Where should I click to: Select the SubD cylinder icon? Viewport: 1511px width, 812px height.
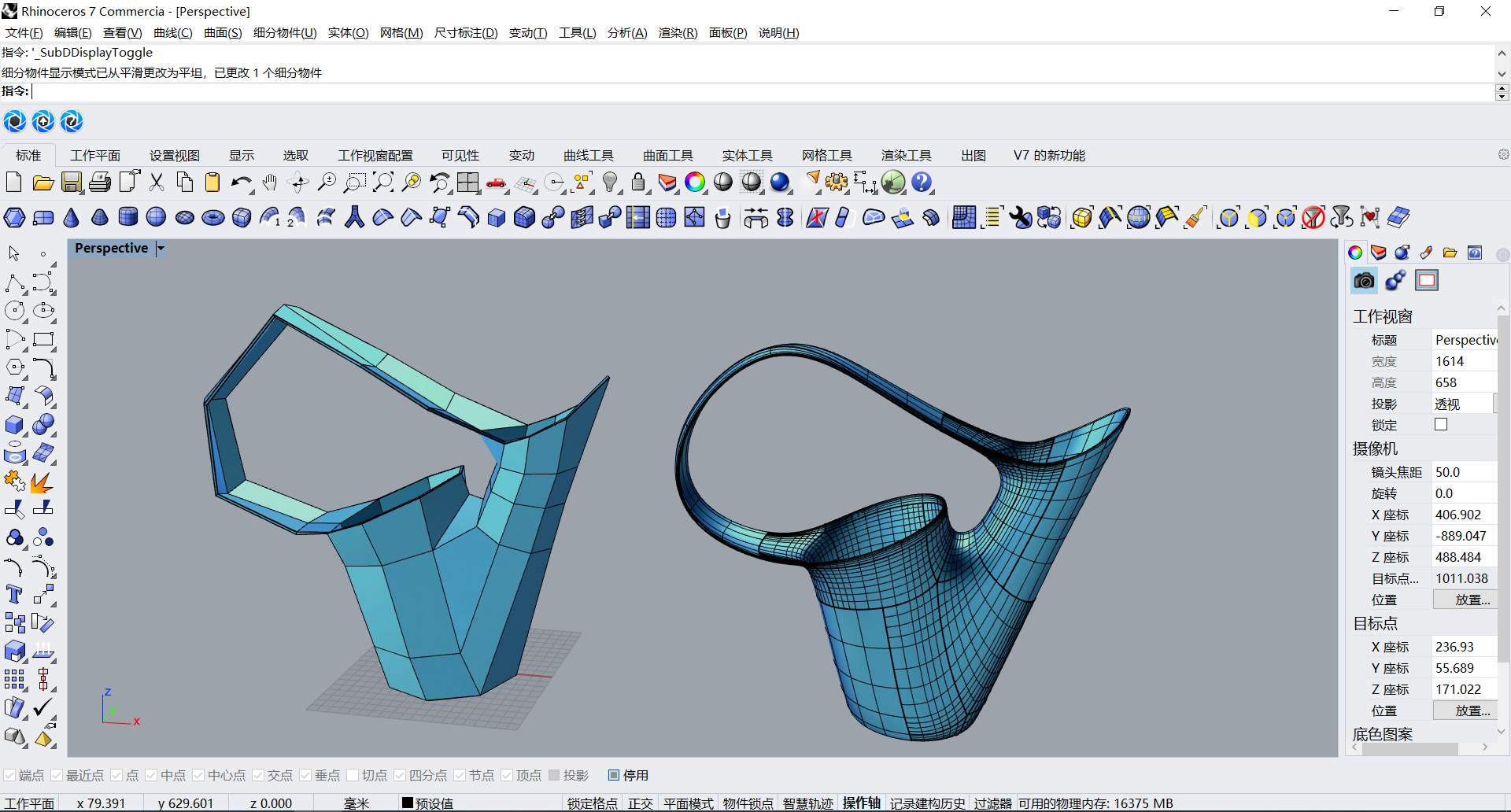pos(128,217)
